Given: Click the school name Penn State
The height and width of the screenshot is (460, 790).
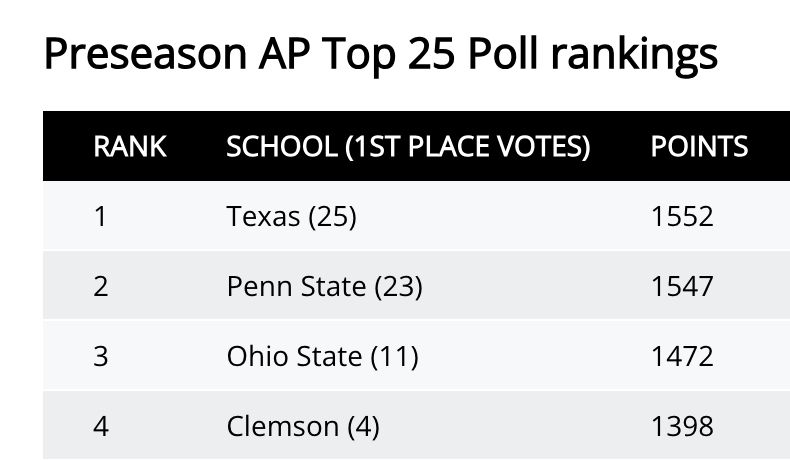Looking at the screenshot, I should click(x=296, y=286).
